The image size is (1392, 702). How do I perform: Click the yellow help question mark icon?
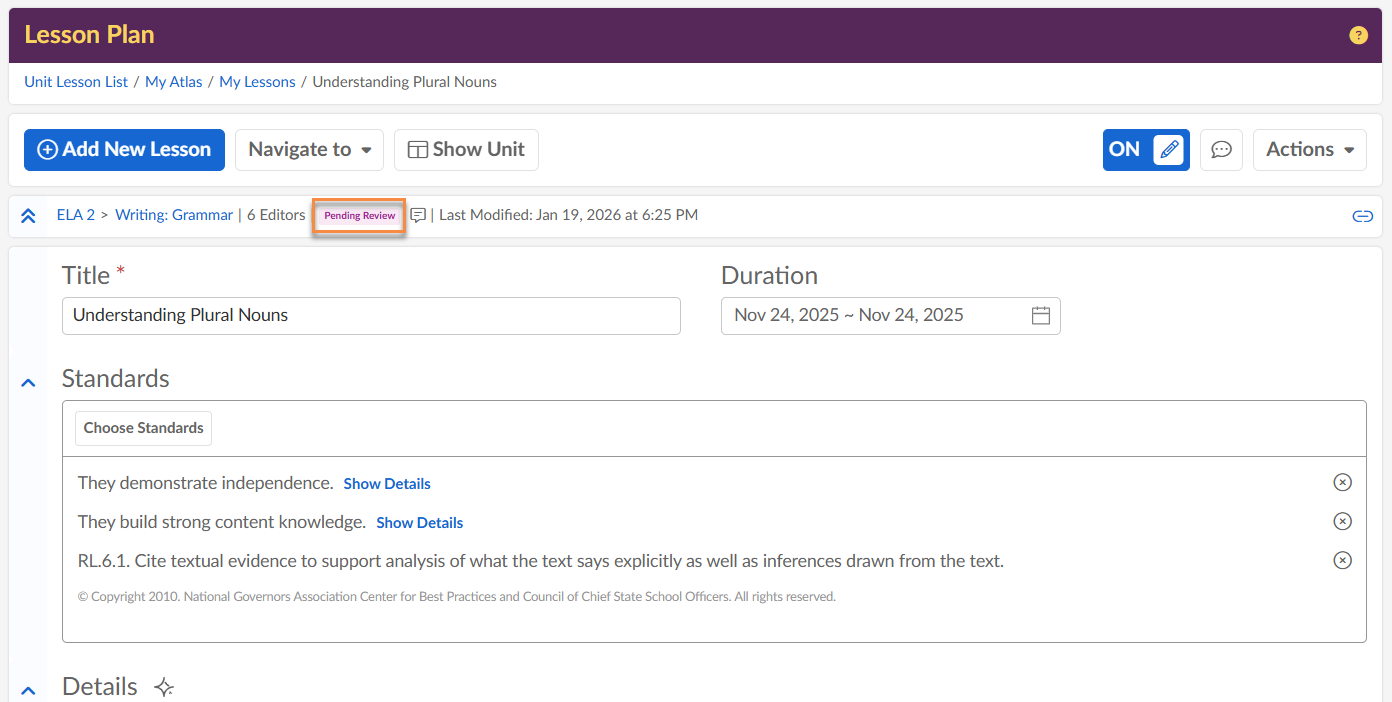[1358, 35]
